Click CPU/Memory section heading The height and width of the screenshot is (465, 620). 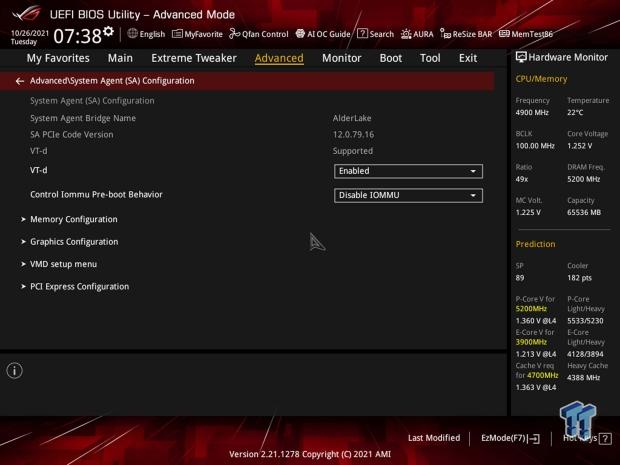(541, 79)
